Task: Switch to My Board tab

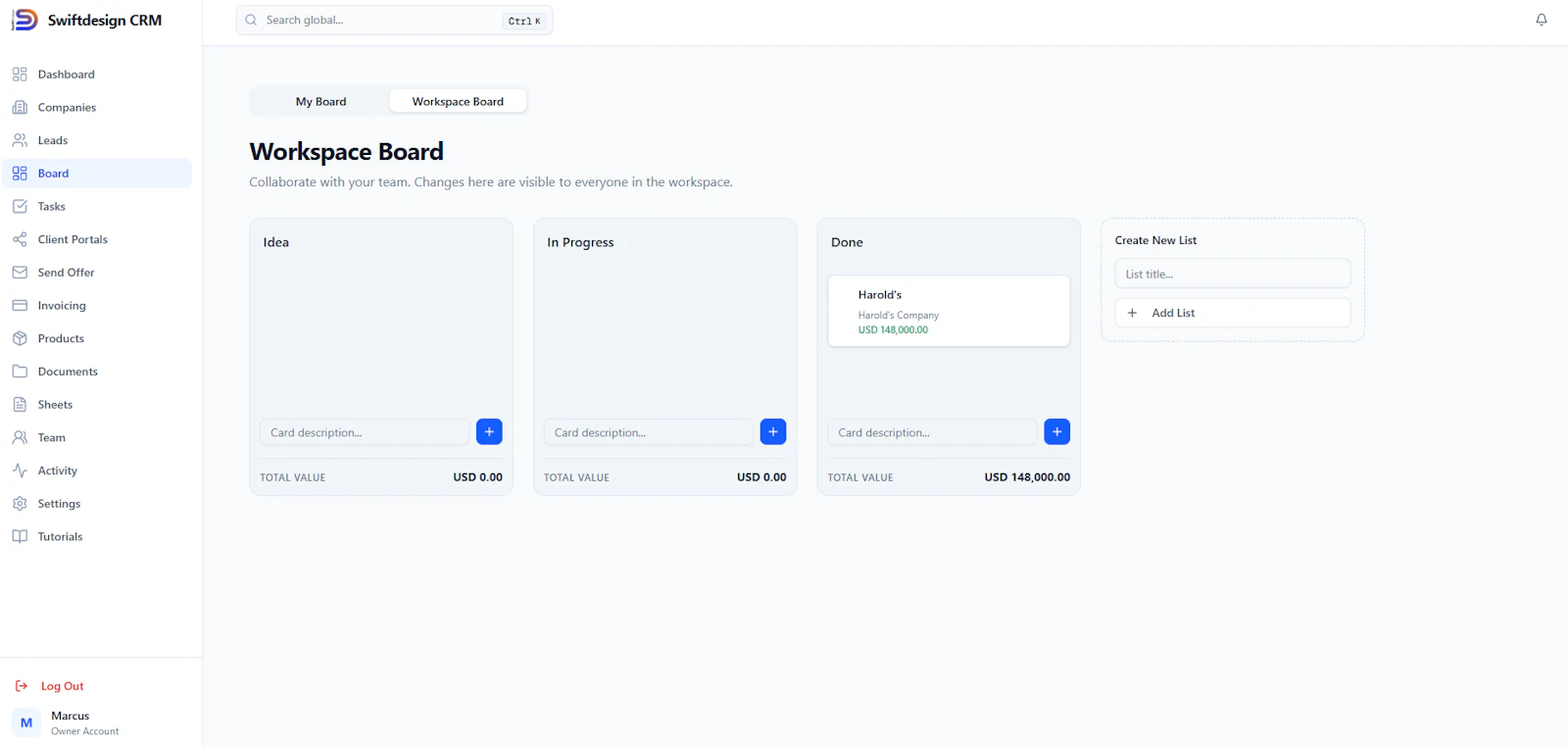Action: pyautogui.click(x=320, y=101)
